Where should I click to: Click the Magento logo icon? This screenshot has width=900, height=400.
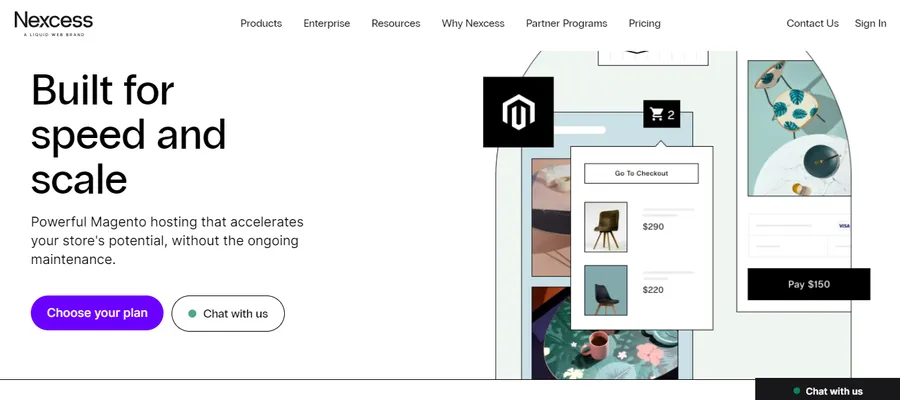(518, 112)
